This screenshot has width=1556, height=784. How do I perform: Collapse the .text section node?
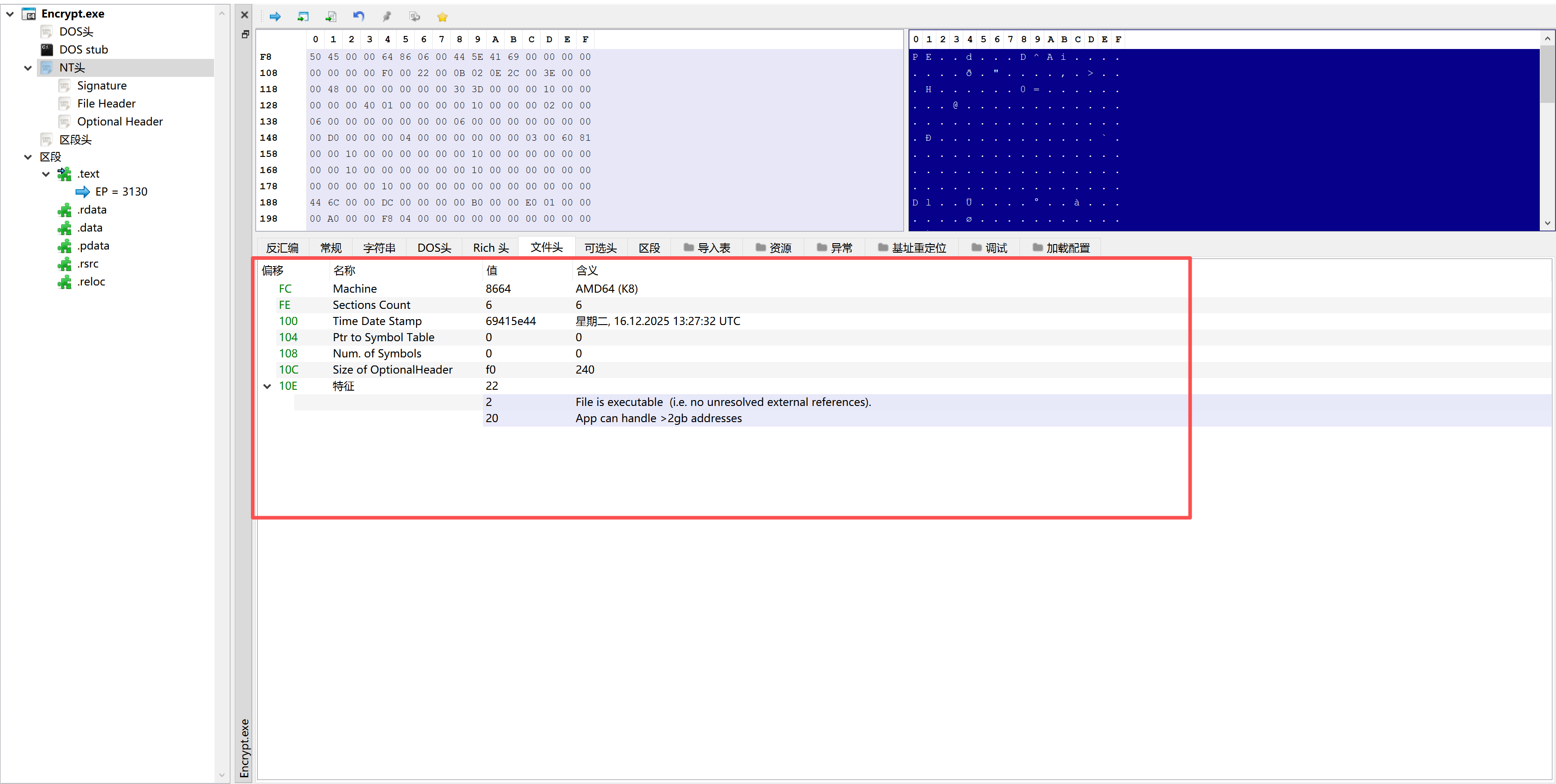(x=46, y=174)
